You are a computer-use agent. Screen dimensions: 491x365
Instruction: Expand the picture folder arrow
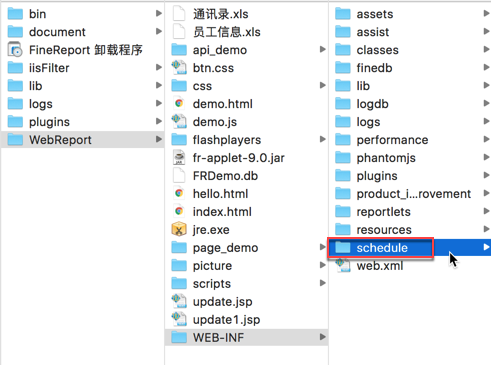coord(322,265)
